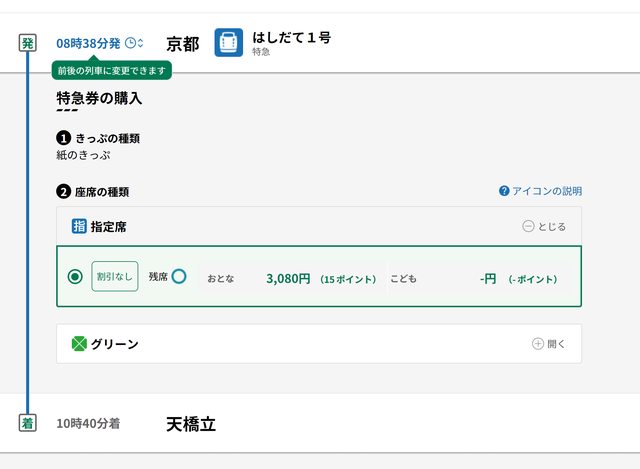This screenshot has width=640, height=469.
Task: Click the 前後の列車に変更できます tooltip
Action: coord(112,71)
